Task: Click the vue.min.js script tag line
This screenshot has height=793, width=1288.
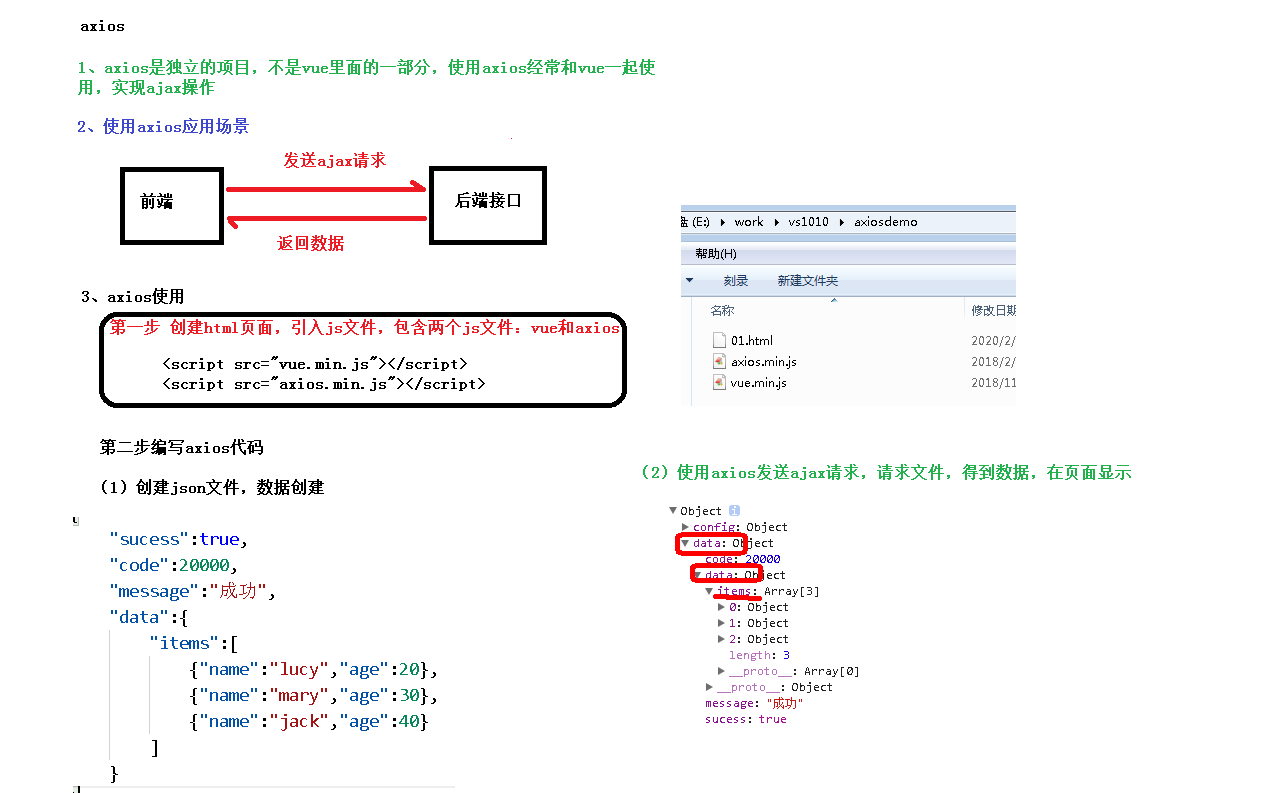Action: point(314,364)
